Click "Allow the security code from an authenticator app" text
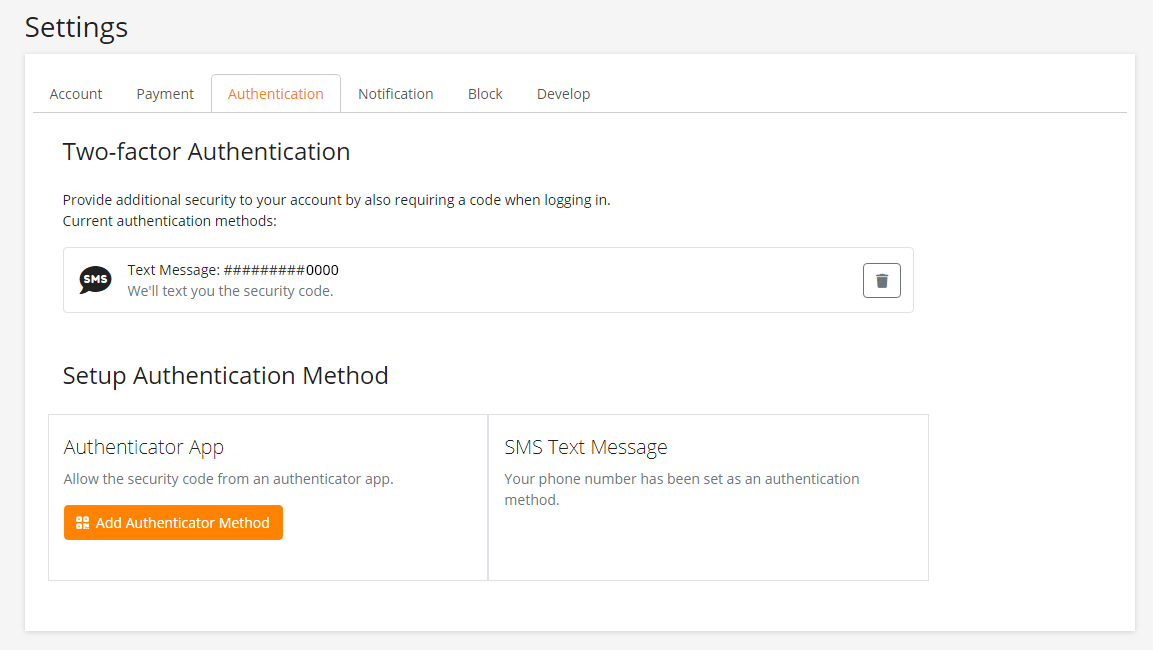 (229, 479)
